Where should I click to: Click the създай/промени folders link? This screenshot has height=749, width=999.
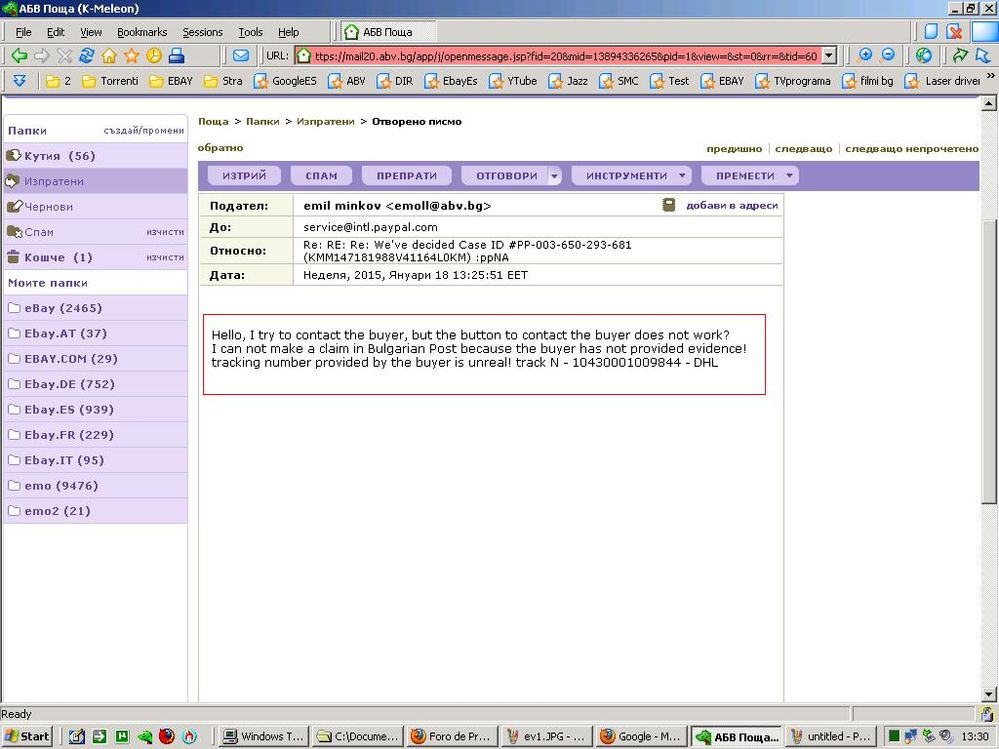(x=143, y=131)
